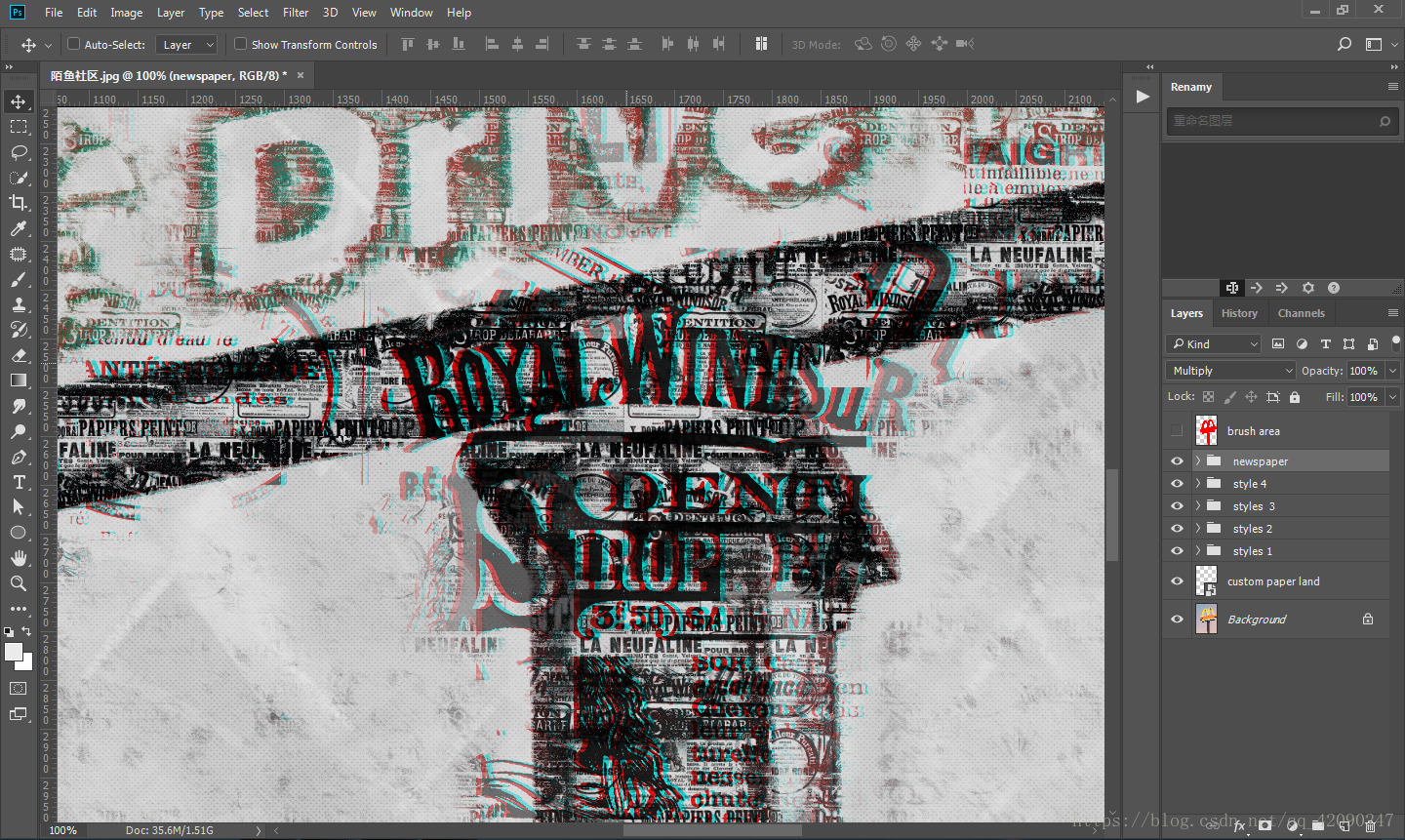The image size is (1405, 840).
Task: Open the Kind filter dropdown
Action: pyautogui.click(x=1214, y=343)
